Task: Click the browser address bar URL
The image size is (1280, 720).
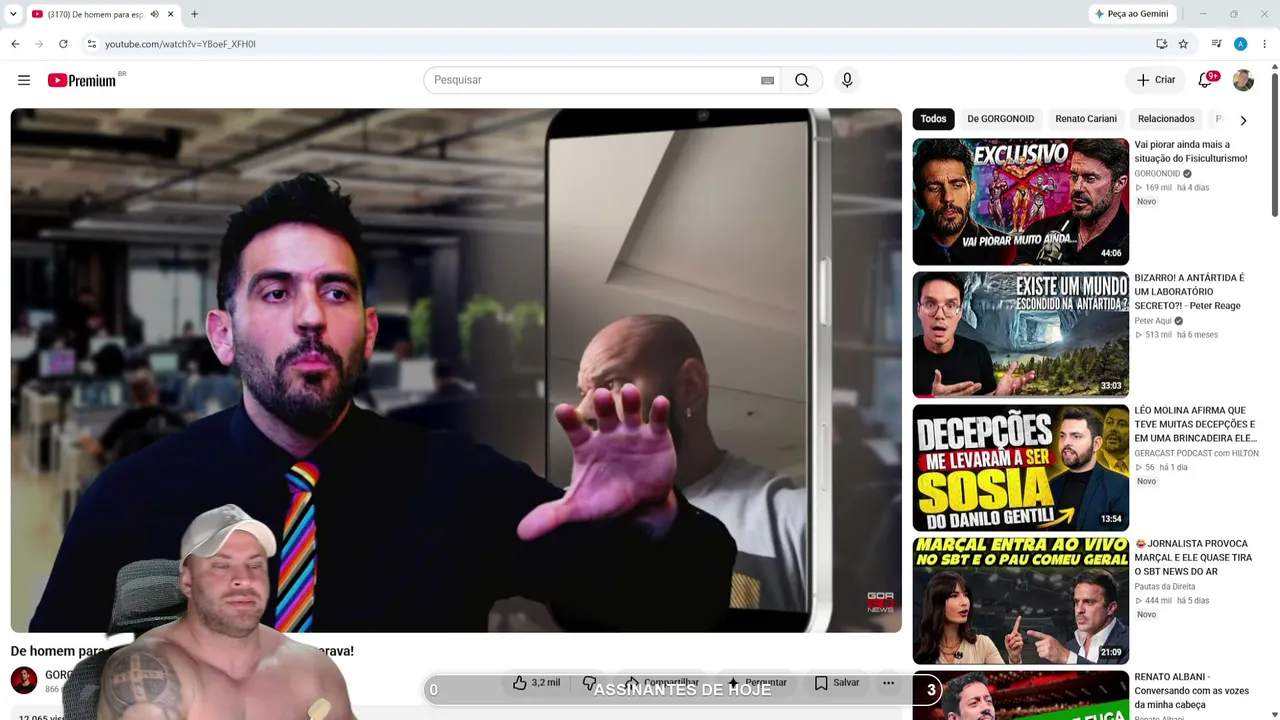Action: click(x=180, y=44)
